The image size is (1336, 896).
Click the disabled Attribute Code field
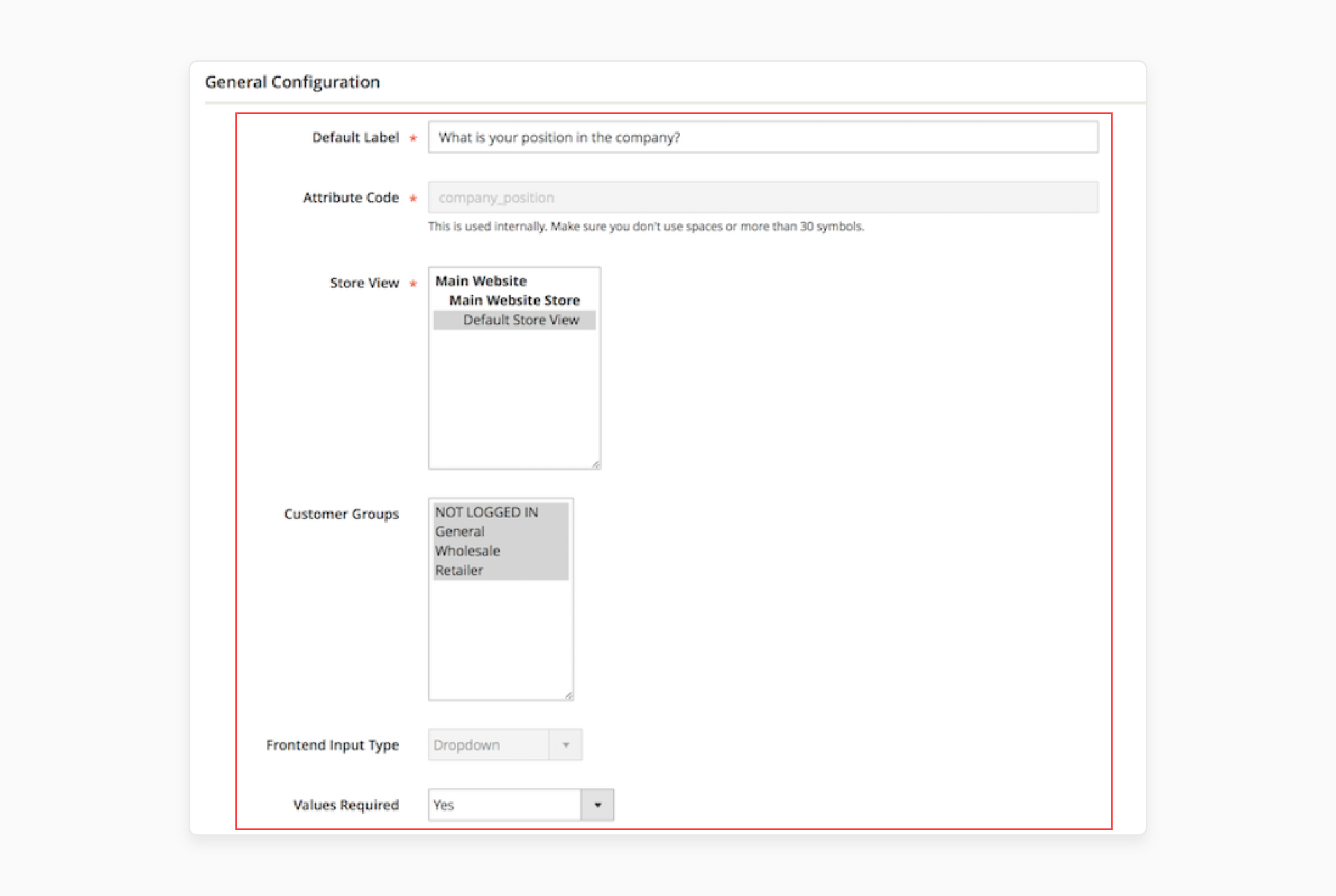763,198
